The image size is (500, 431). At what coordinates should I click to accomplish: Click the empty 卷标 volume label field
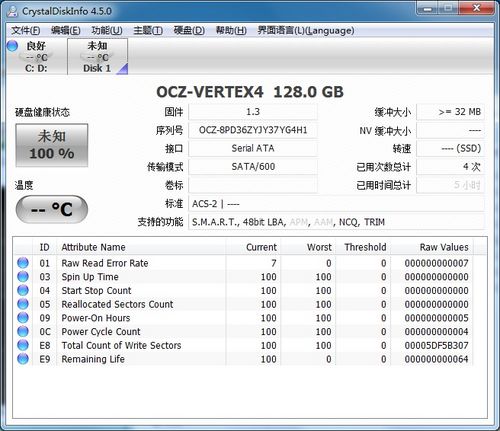pyautogui.click(x=253, y=185)
